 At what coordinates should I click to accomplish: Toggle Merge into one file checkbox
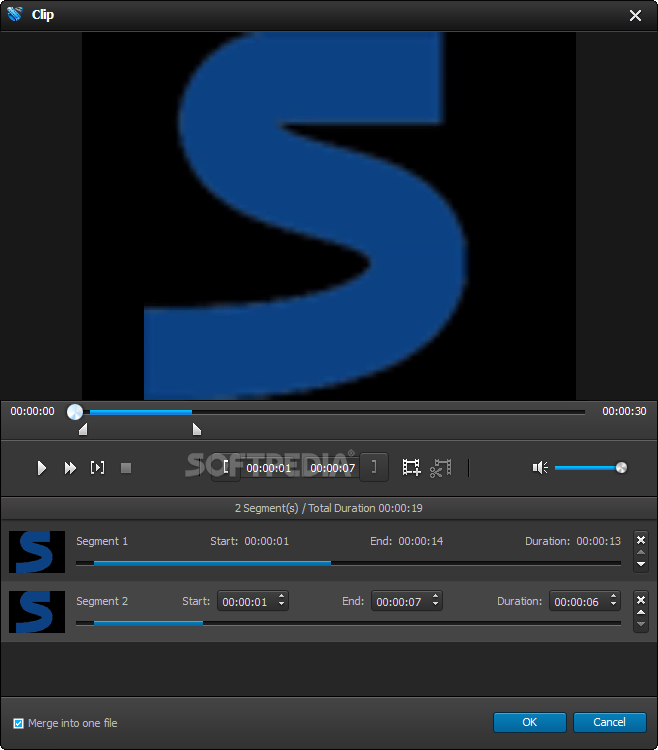point(18,723)
